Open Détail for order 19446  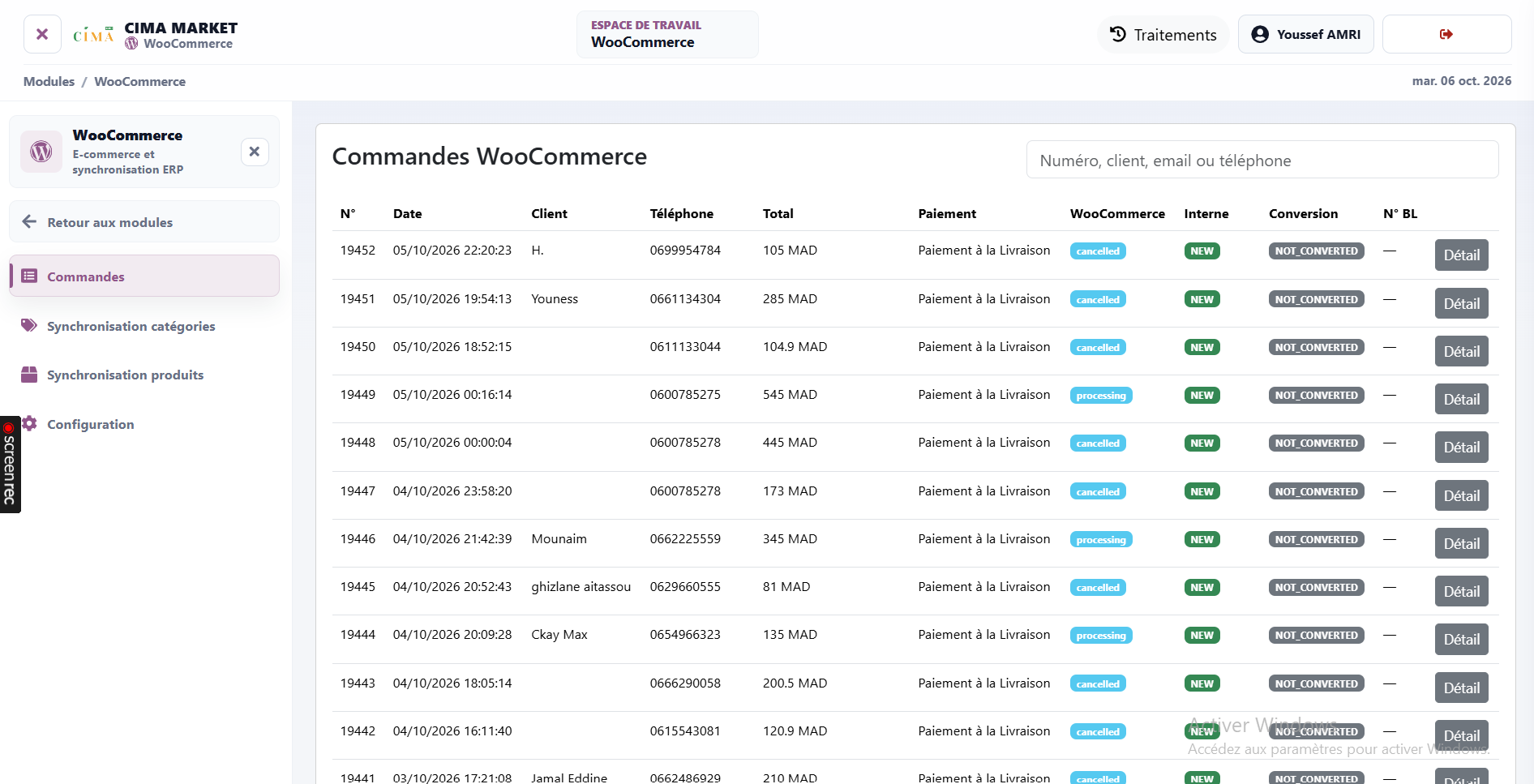(1461, 543)
